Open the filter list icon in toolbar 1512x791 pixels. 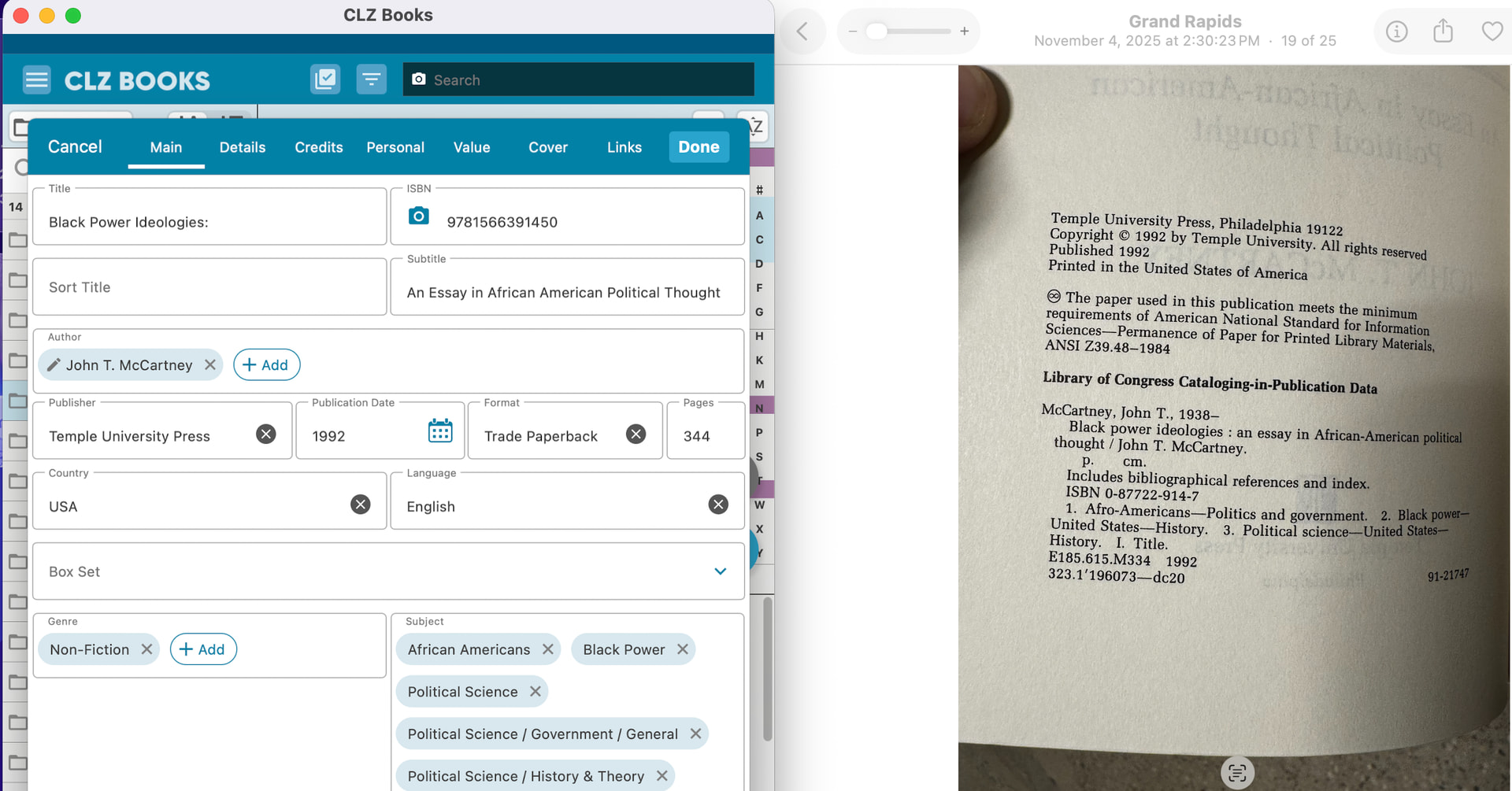[371, 79]
